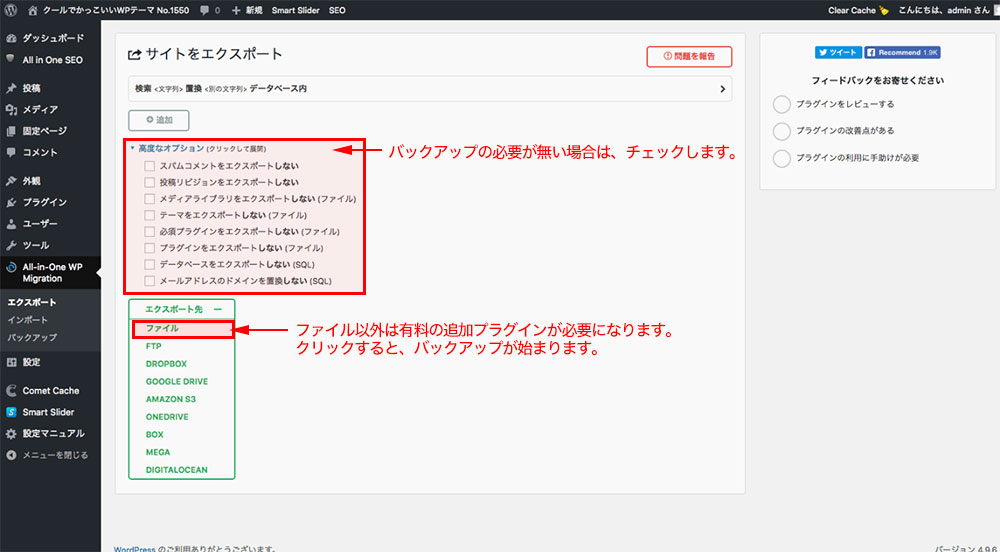Check 'スパムコメントをエクスポートしない' option
Viewport: 1000px width, 552px height.
[x=149, y=166]
